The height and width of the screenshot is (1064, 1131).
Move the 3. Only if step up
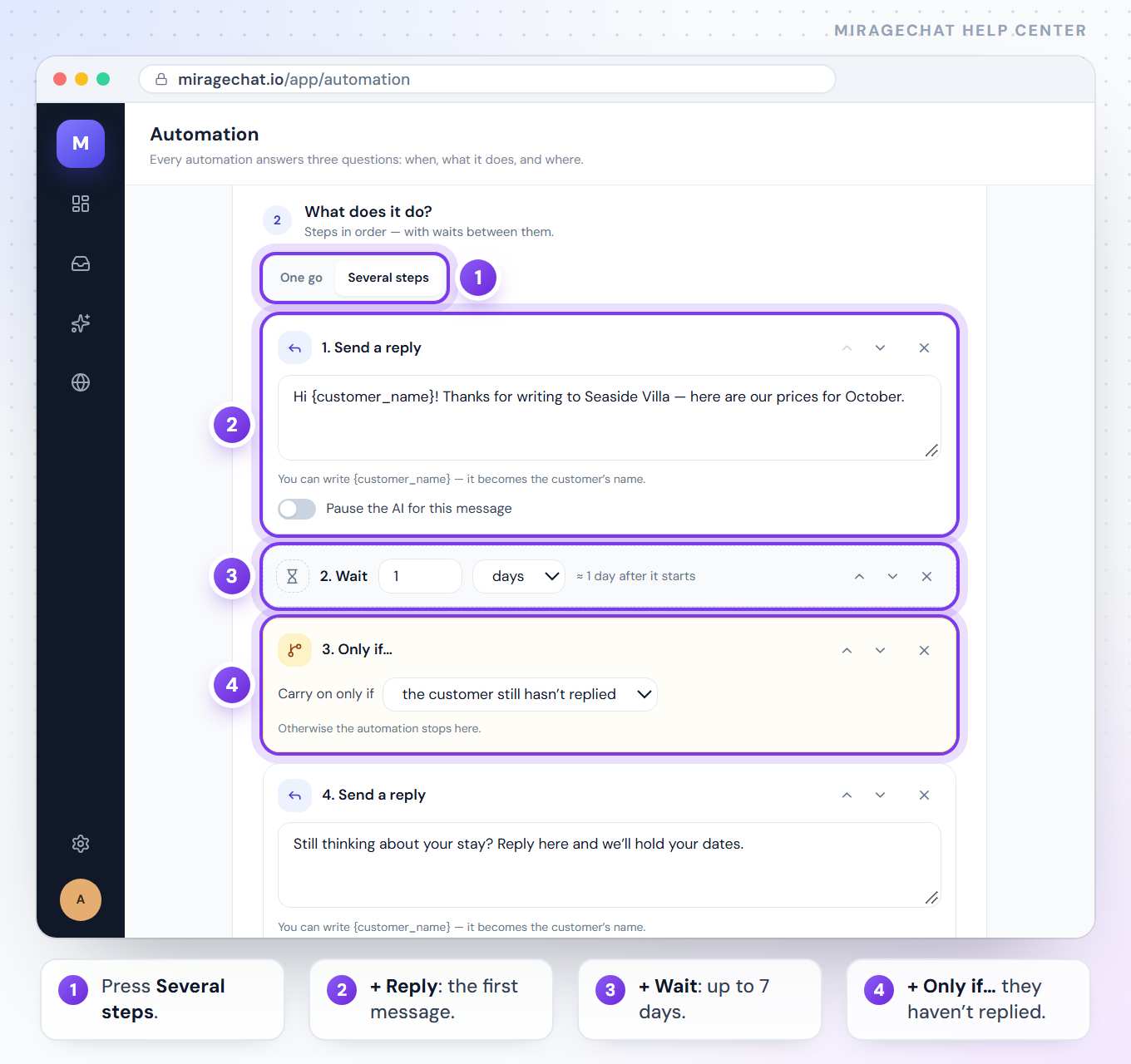847,650
